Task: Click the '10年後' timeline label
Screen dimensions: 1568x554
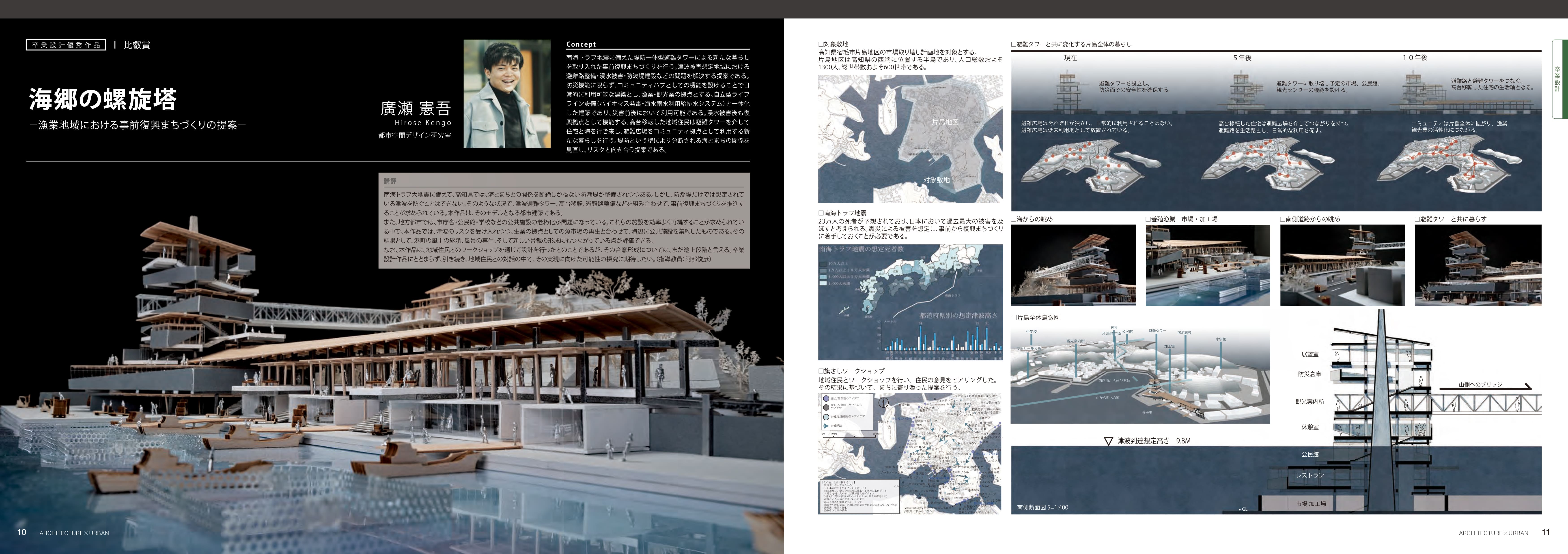Action: pos(1415,58)
